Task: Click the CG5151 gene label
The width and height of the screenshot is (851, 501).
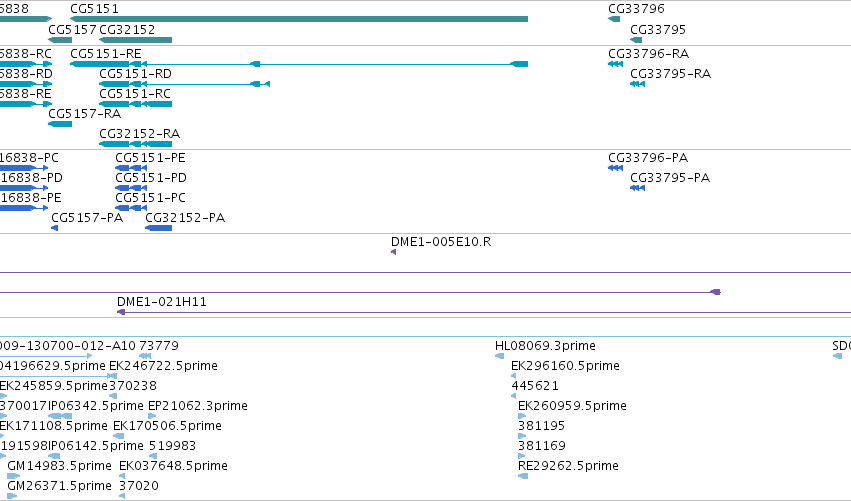Action: 94,9
